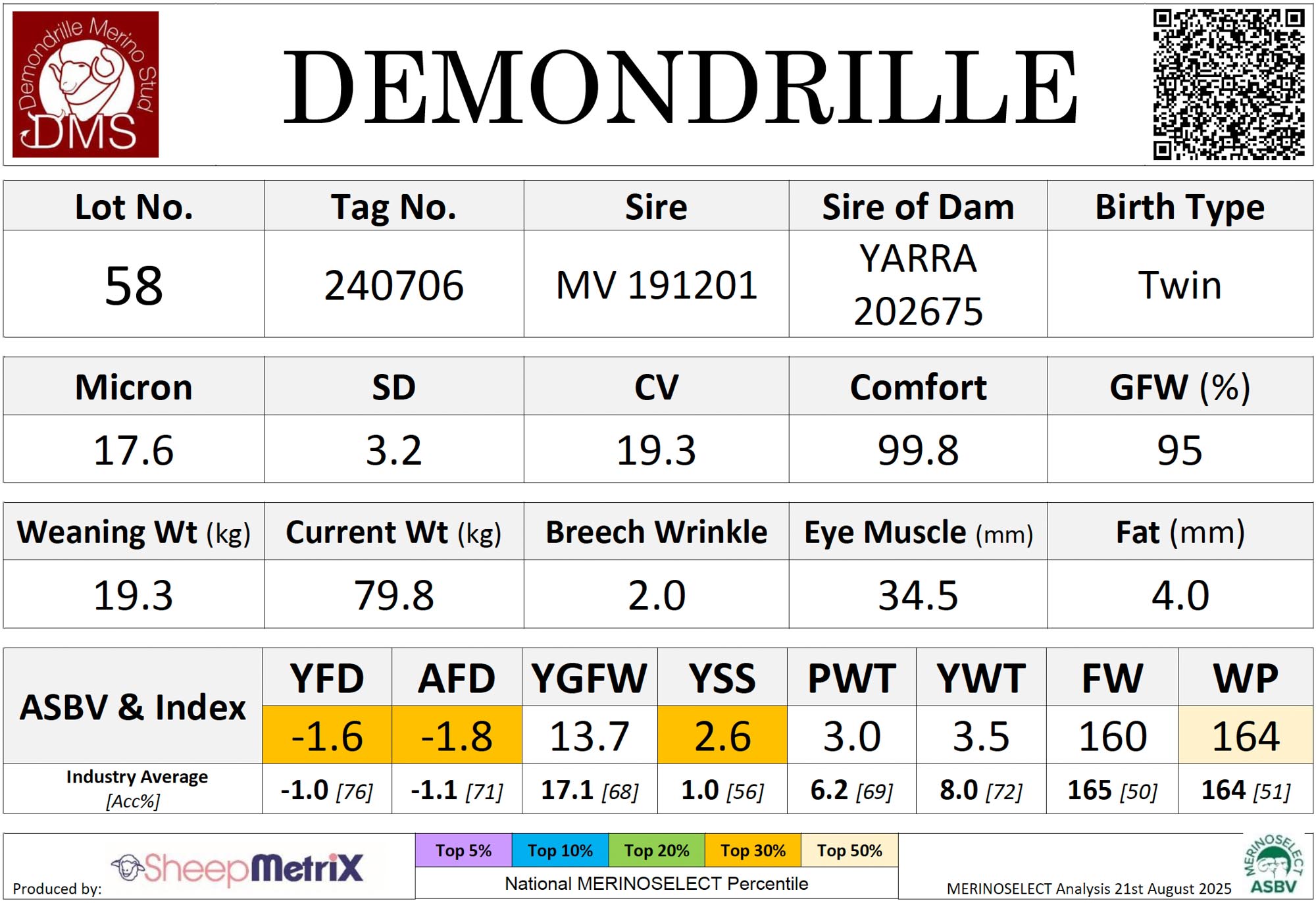Click the Sire value MV 191201
This screenshot has height=903, width=1316.
click(x=656, y=286)
